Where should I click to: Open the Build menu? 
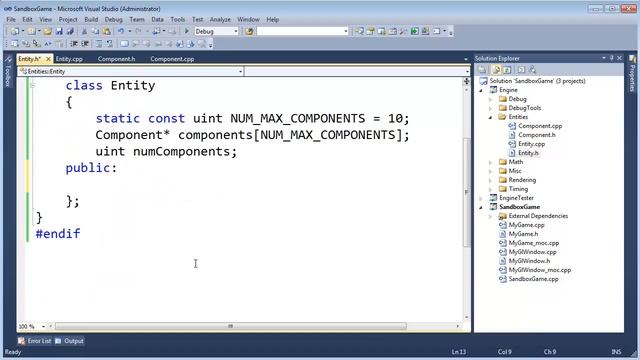click(x=91, y=19)
